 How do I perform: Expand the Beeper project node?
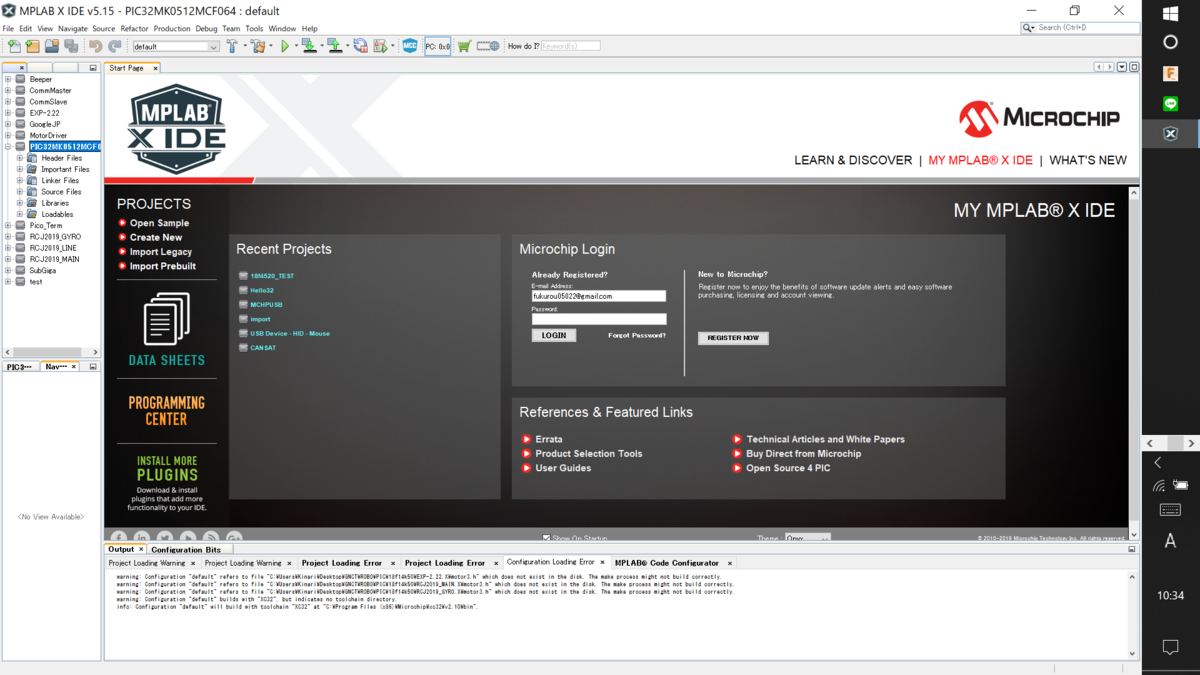8,79
